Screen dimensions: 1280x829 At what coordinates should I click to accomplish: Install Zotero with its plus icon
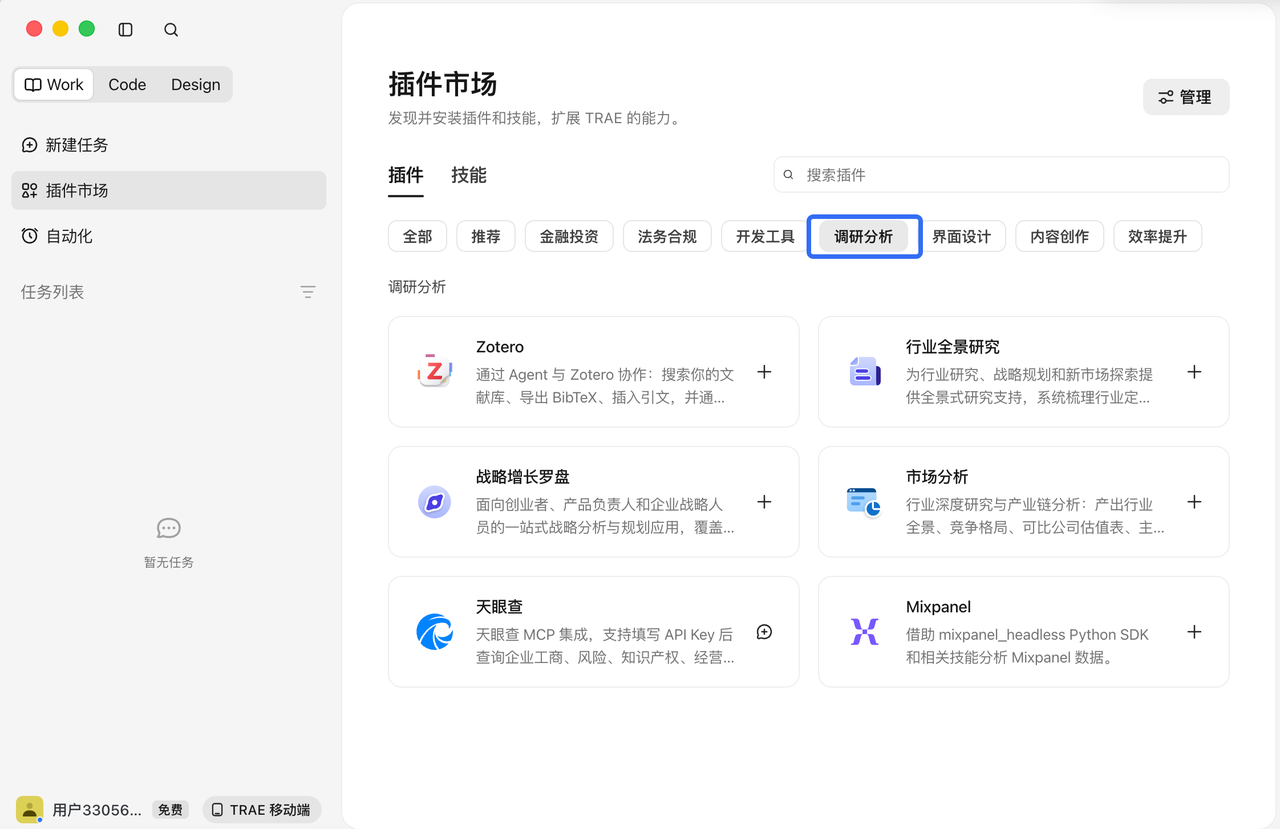click(764, 372)
